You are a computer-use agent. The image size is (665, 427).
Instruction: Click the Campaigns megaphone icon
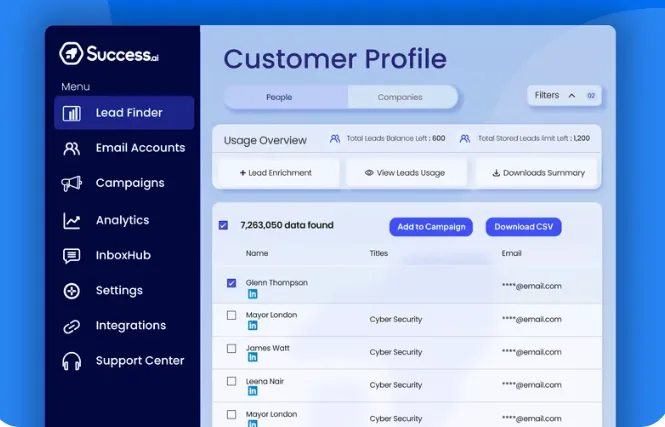[x=71, y=184]
